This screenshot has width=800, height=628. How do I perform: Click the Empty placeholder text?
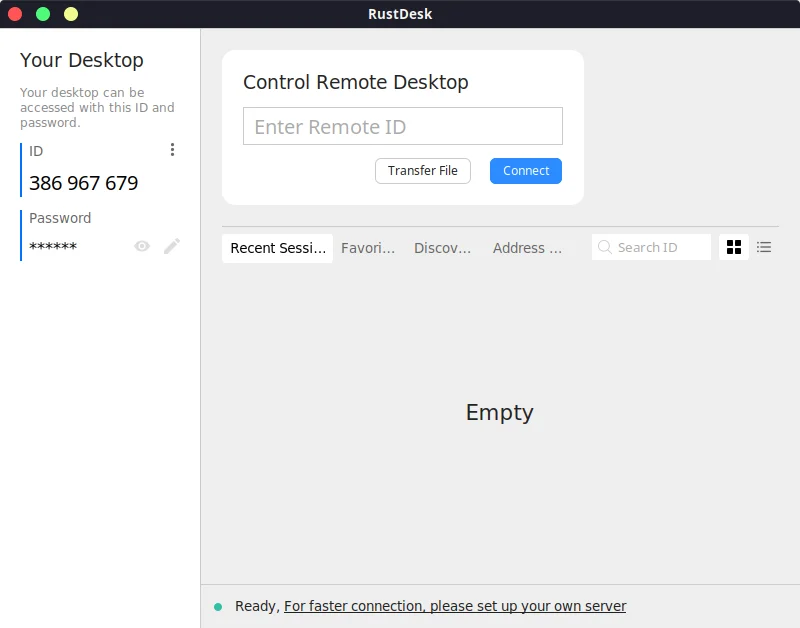click(499, 412)
